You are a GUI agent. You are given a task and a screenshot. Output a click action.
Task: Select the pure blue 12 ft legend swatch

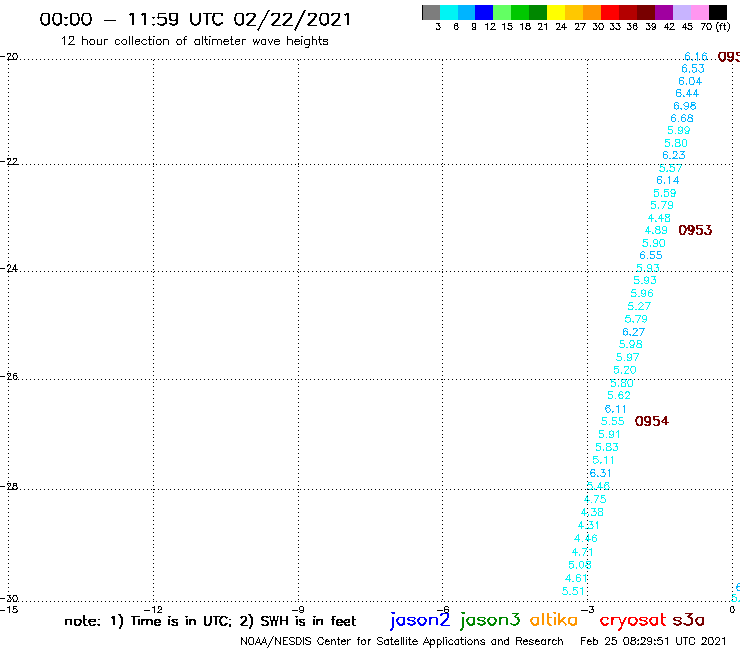click(x=484, y=12)
